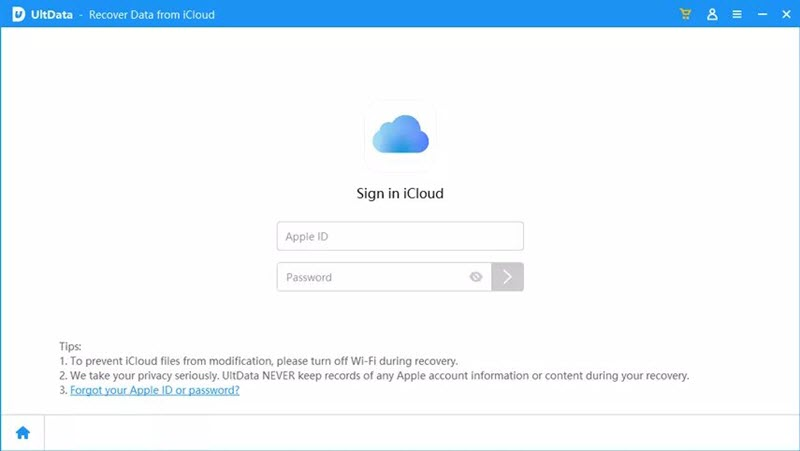Click the iCloud cloud logo
800x451 pixels.
tap(401, 135)
